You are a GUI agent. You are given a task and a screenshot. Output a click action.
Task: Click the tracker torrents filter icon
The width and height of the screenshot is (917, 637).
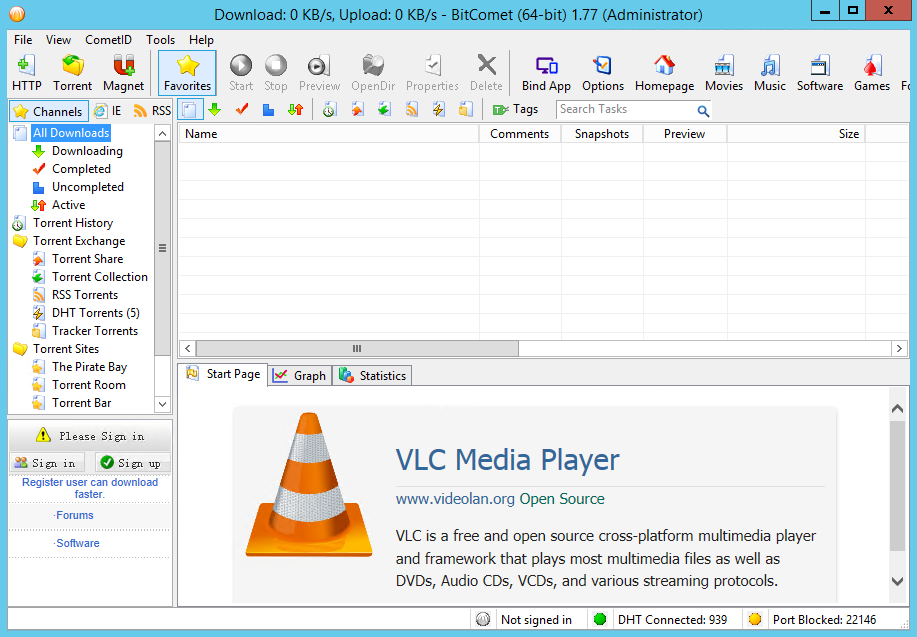[466, 109]
